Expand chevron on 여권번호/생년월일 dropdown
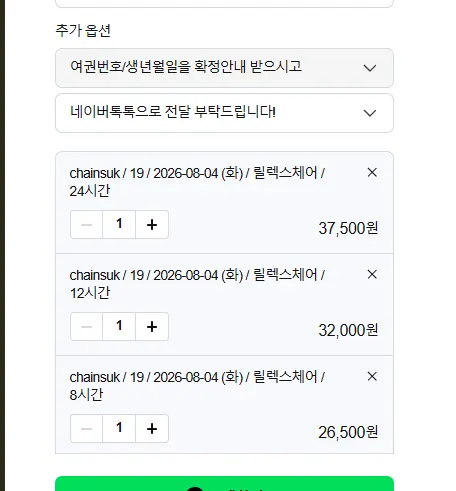The width and height of the screenshot is (456, 491). tap(370, 68)
